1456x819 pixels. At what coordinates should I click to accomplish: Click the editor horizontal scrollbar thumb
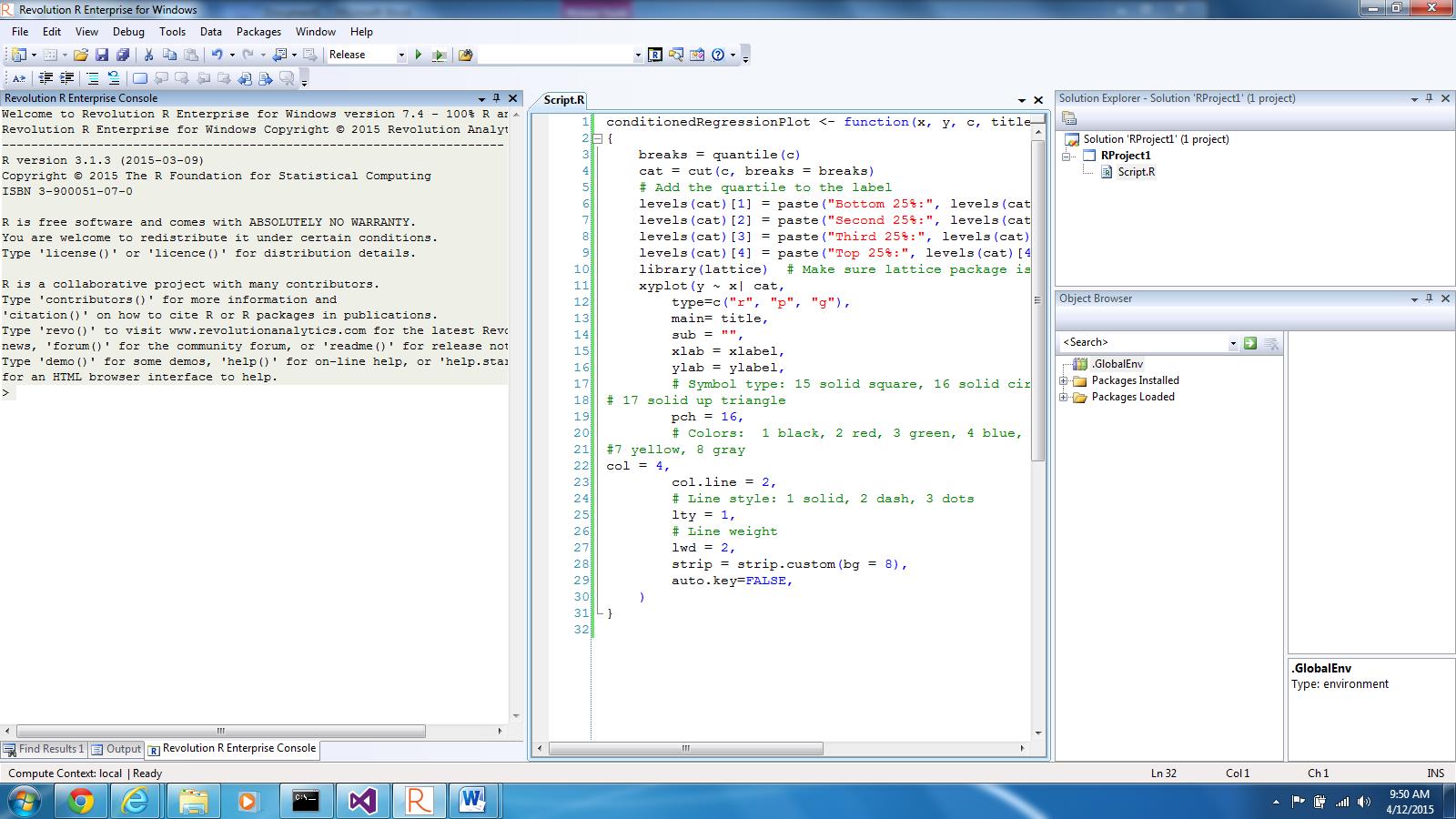click(x=685, y=748)
